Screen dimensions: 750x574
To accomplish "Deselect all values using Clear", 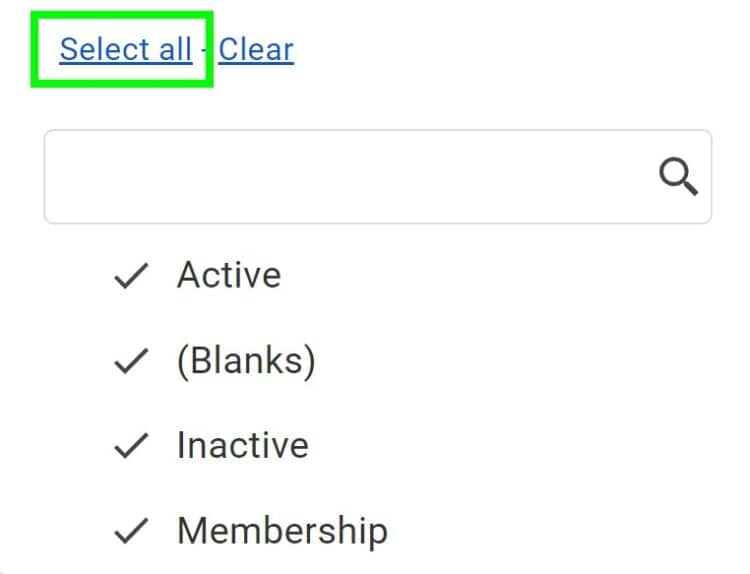I will point(256,49).
